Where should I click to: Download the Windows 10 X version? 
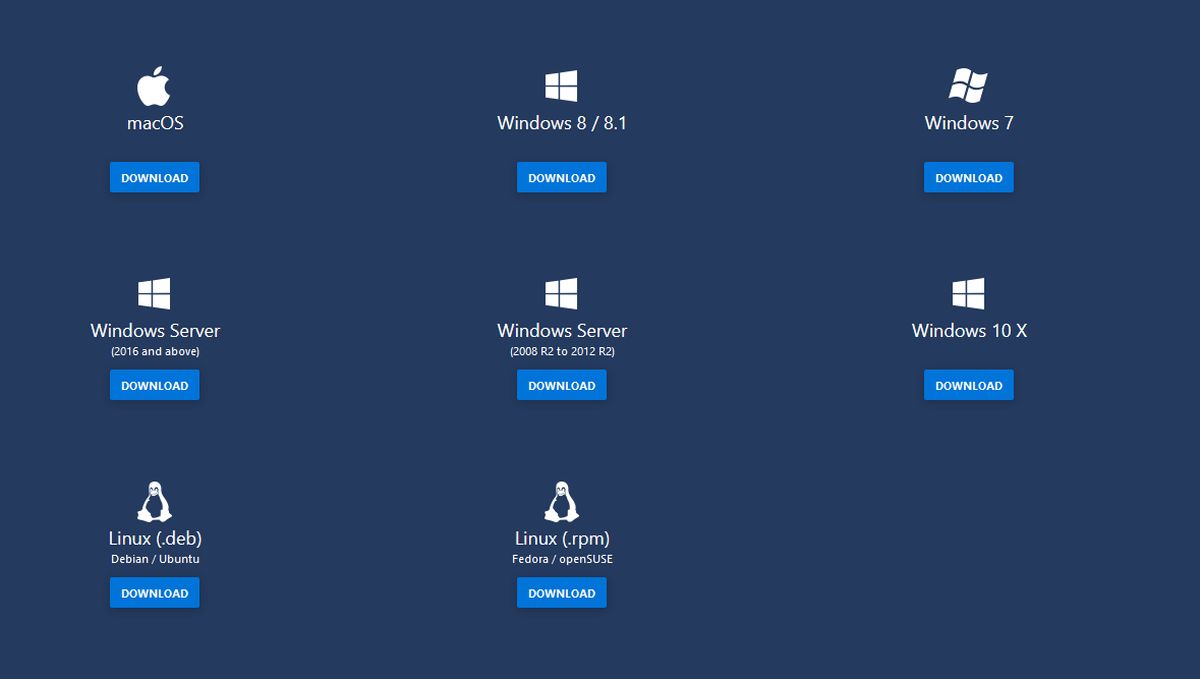(x=969, y=385)
